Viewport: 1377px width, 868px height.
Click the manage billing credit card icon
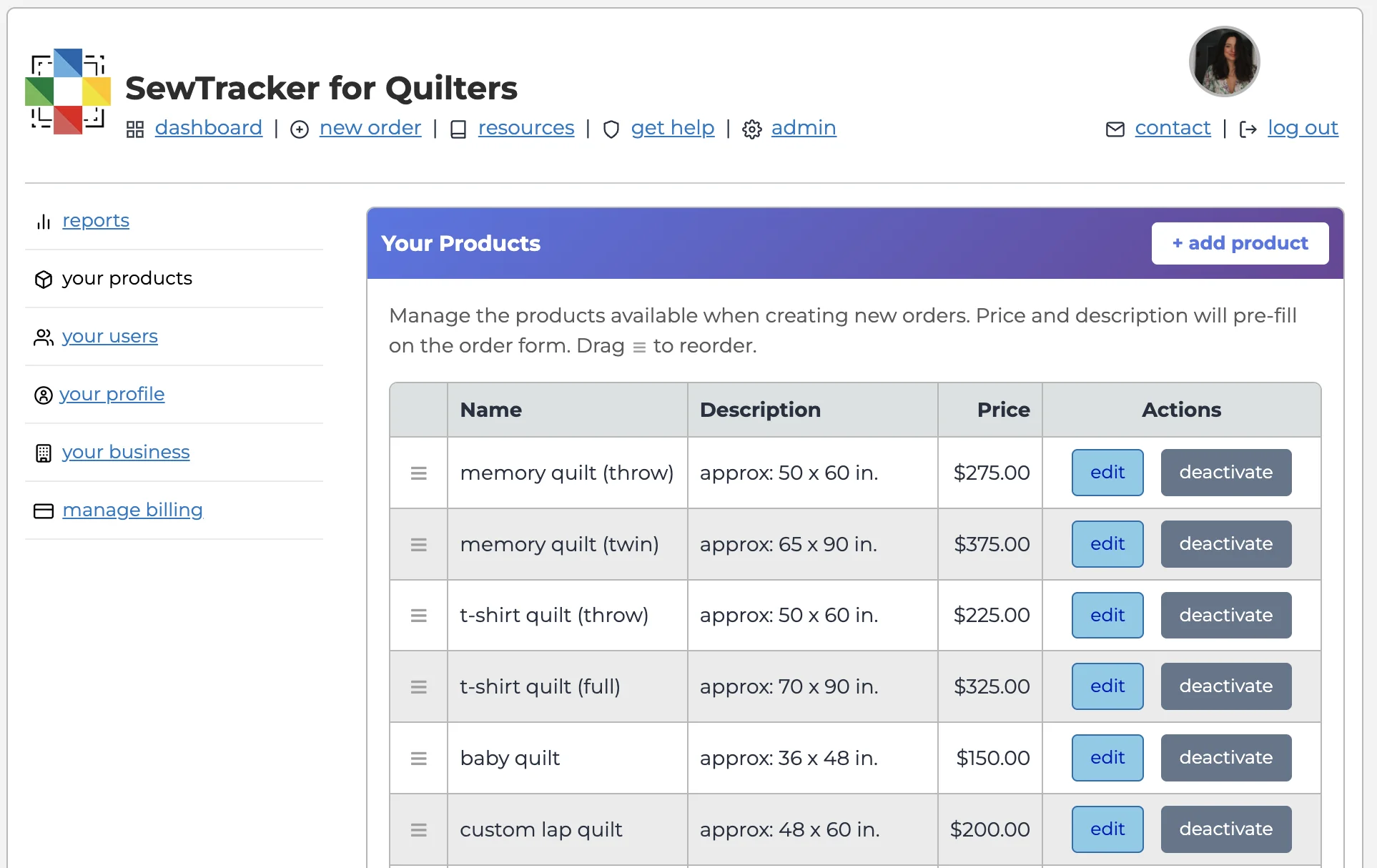43,511
